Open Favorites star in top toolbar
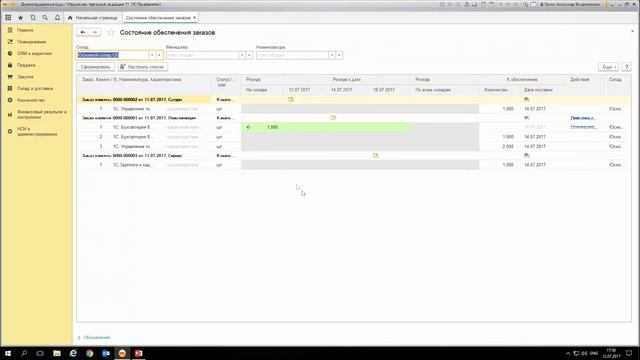The image size is (640, 360). pyautogui.click(x=20, y=18)
